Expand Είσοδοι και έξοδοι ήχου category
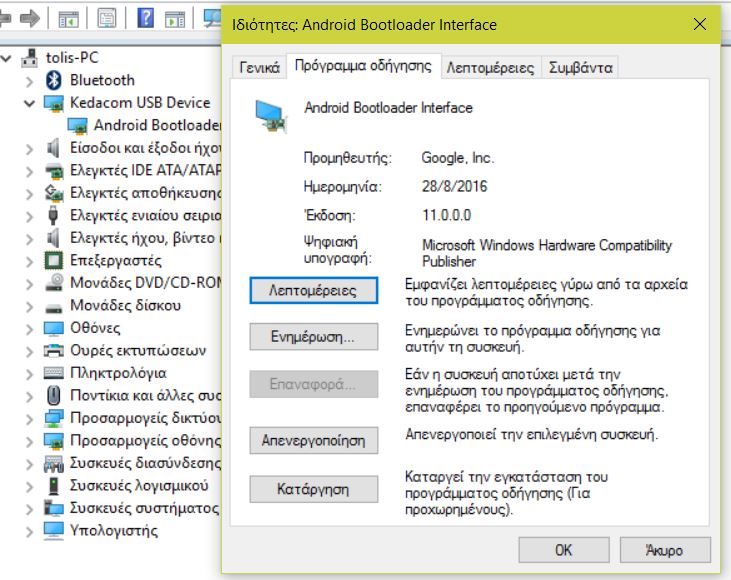This screenshot has width=731, height=580. pyautogui.click(x=29, y=149)
